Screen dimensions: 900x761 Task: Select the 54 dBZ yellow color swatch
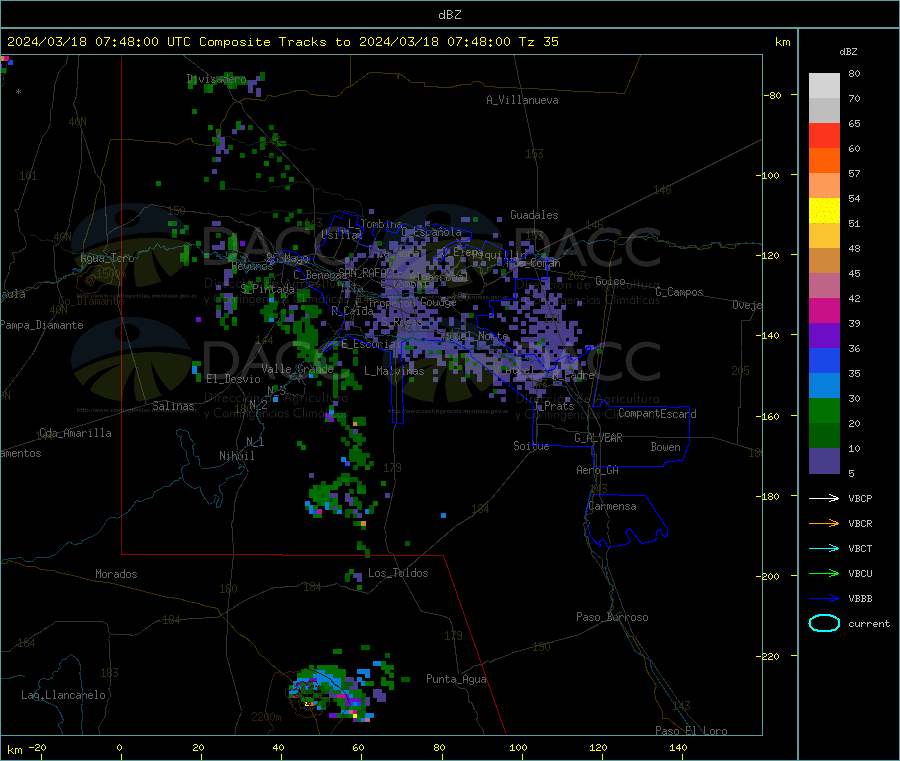click(x=824, y=211)
